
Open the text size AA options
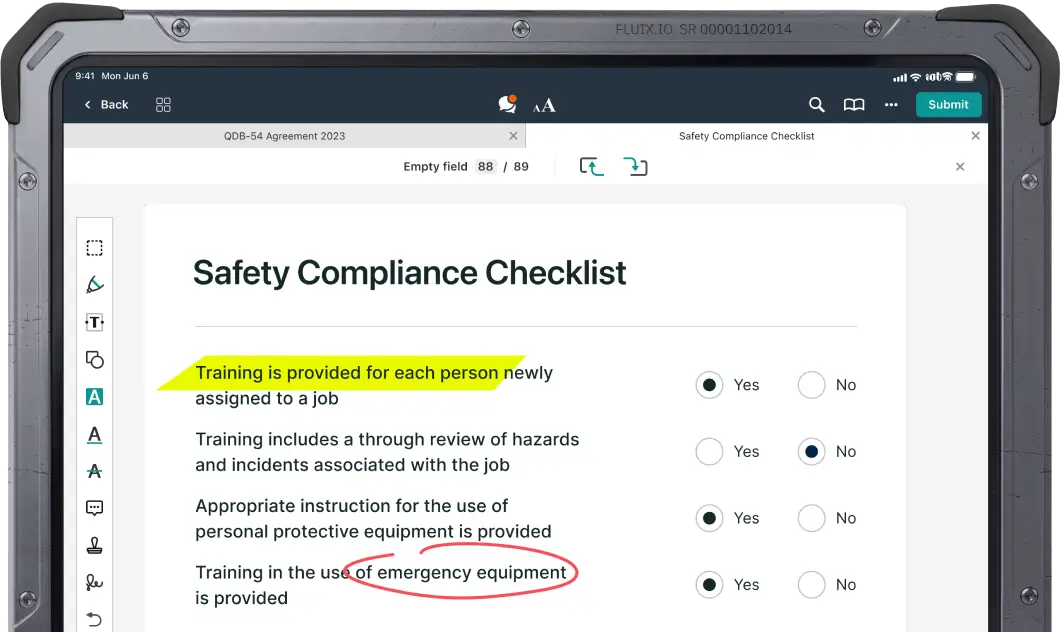(544, 105)
